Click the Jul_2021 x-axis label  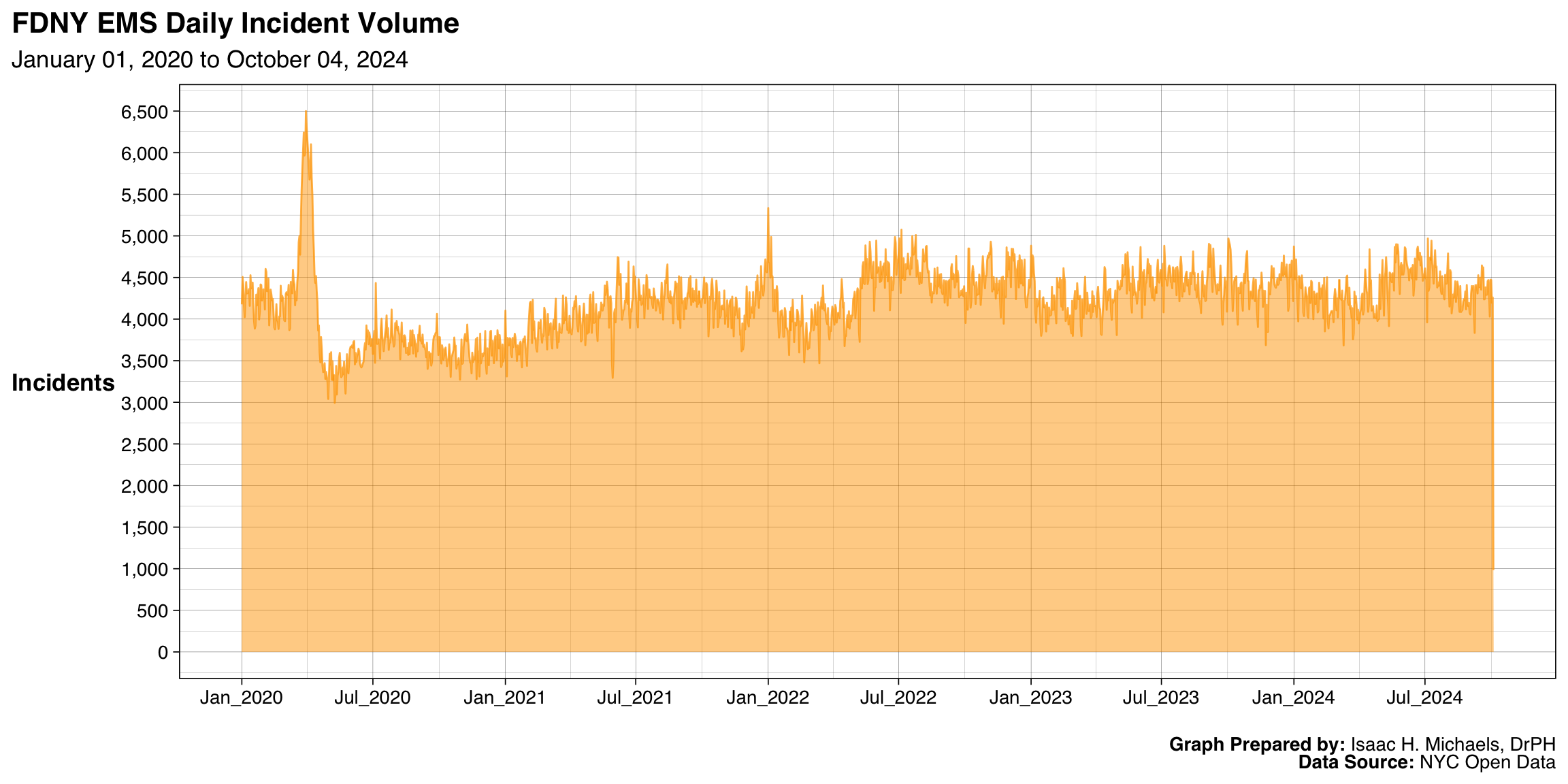[635, 698]
